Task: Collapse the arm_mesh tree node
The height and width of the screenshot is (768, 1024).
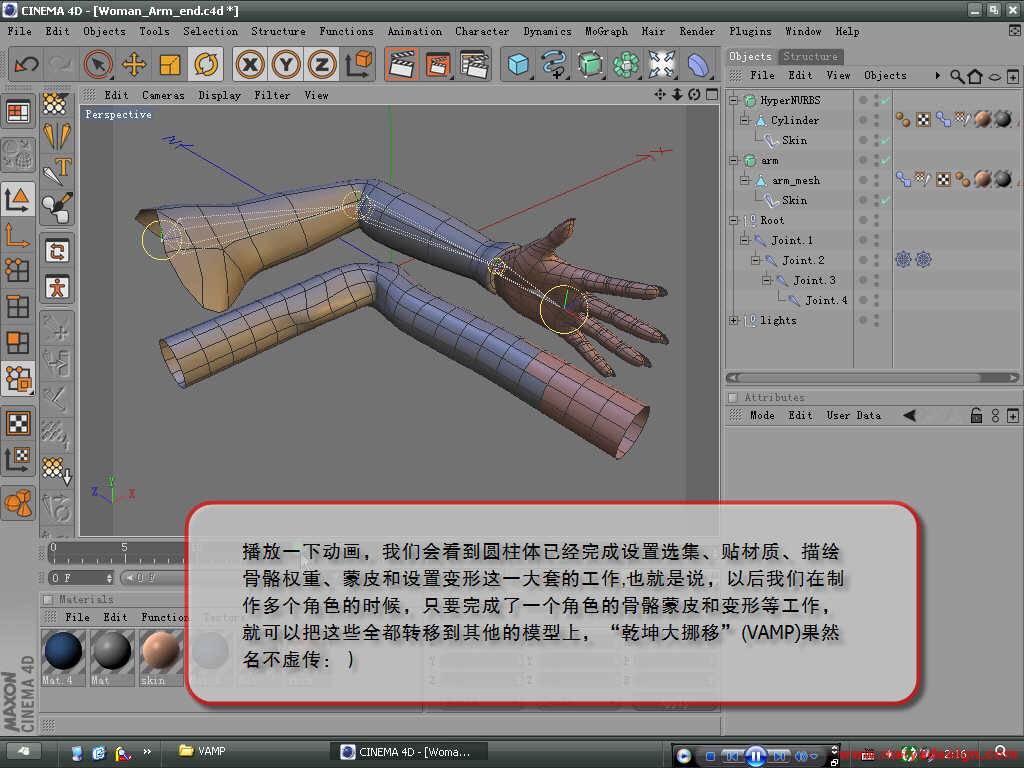Action: pyautogui.click(x=744, y=180)
